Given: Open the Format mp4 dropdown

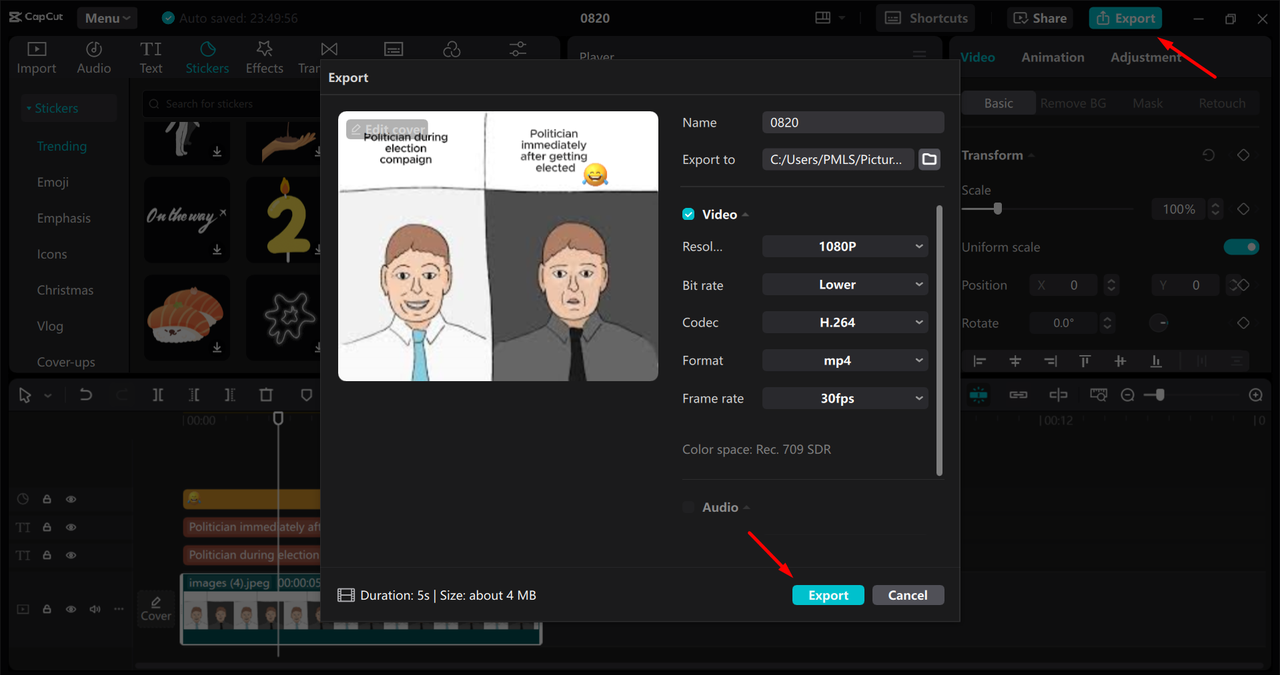Looking at the screenshot, I should click(x=845, y=360).
